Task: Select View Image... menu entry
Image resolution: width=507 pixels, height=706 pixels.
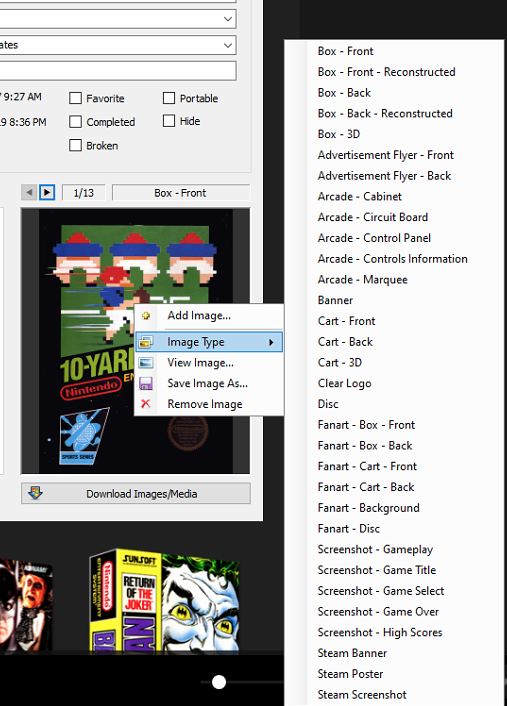Action: (x=209, y=362)
